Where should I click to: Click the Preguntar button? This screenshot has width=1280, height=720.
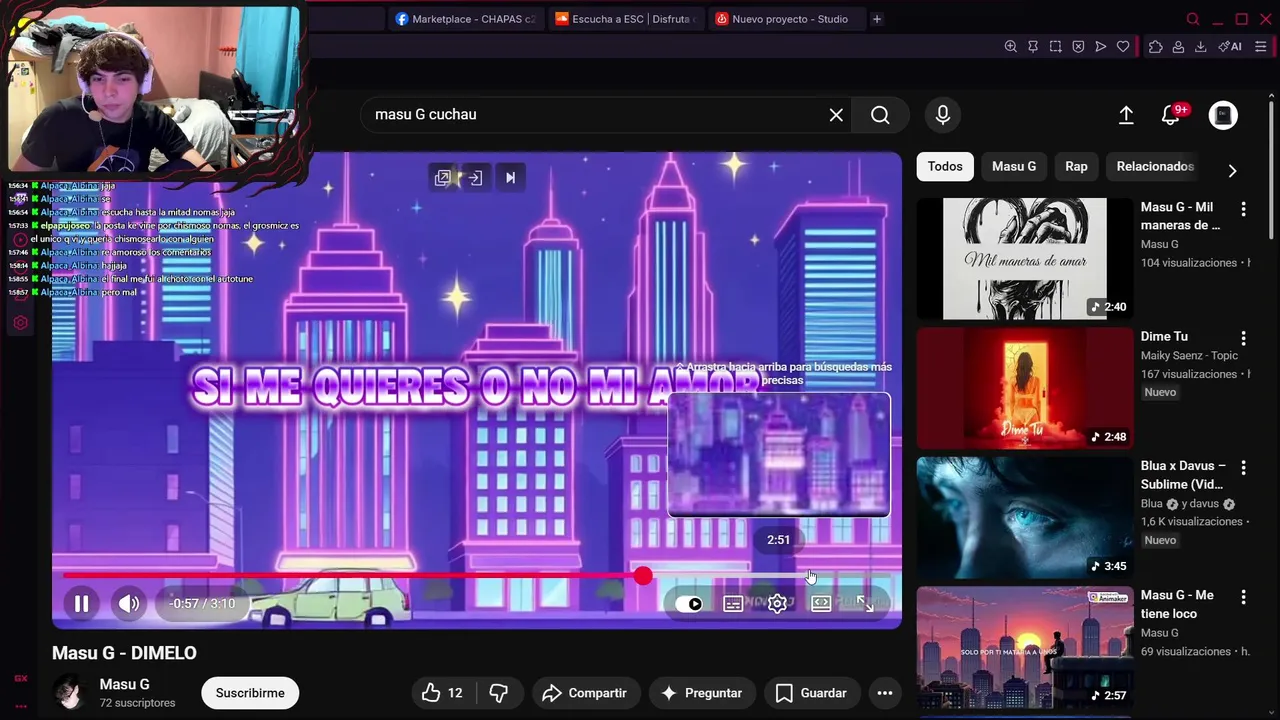click(701, 693)
